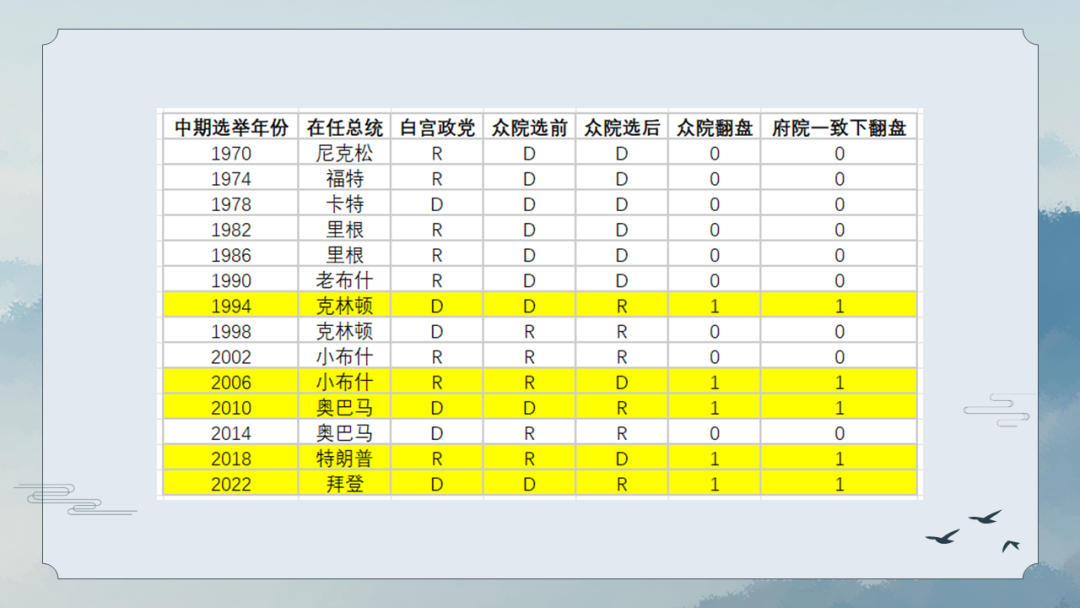Click the 白宫政党 column header
This screenshot has height=608, width=1080.
(437, 127)
